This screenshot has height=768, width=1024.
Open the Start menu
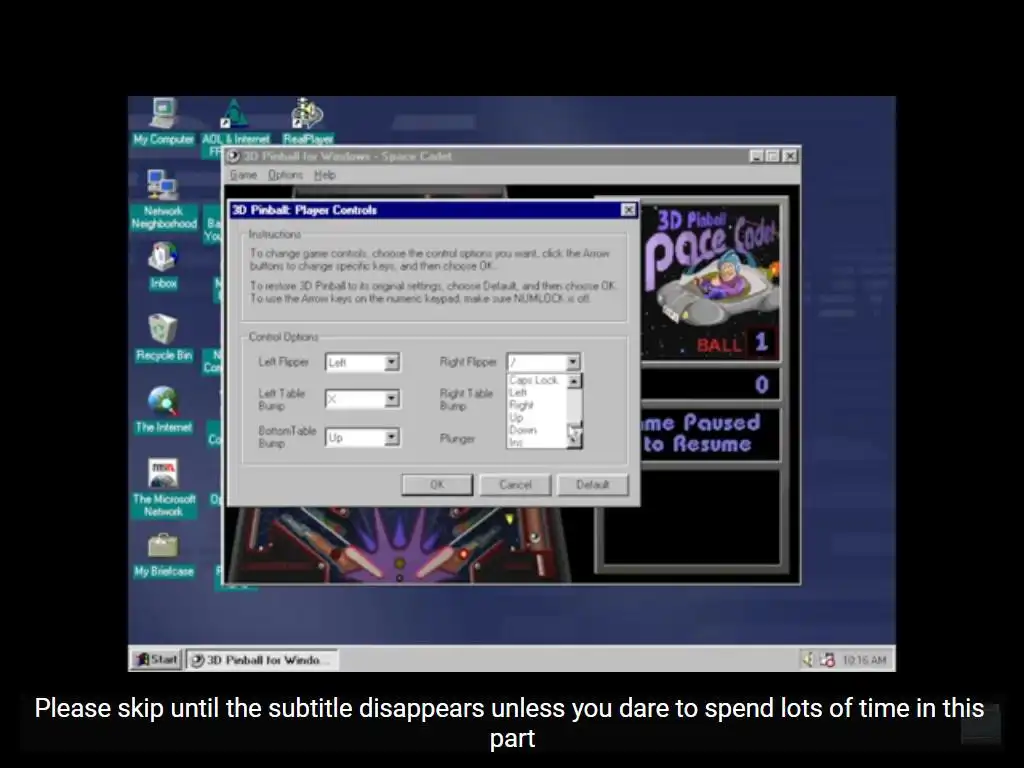click(x=156, y=660)
